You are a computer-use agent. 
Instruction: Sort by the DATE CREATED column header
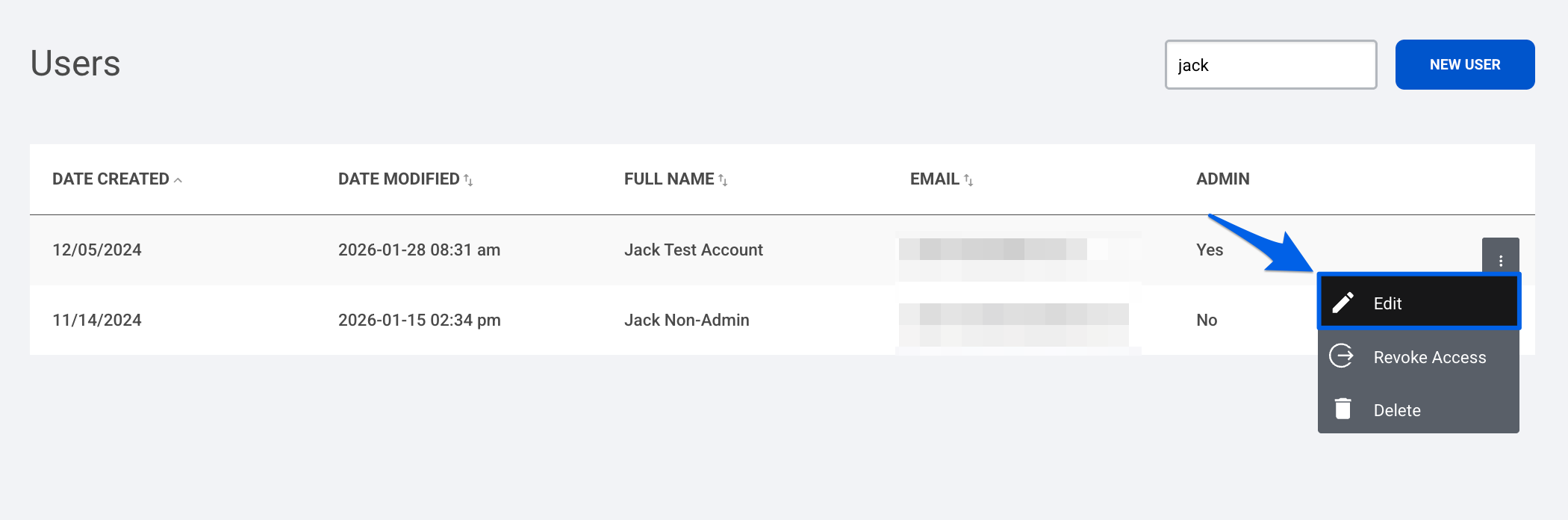point(111,179)
